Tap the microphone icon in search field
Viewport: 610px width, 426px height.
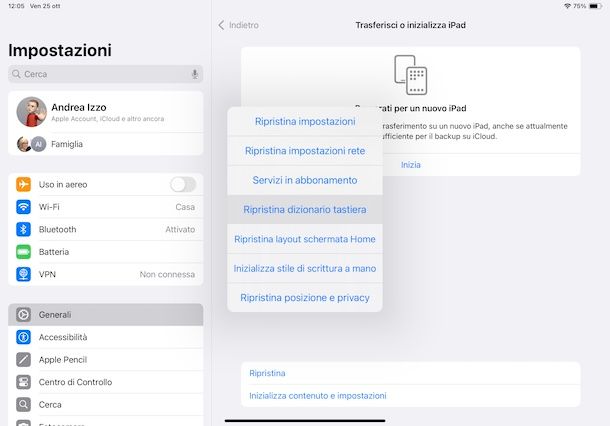pyautogui.click(x=195, y=74)
